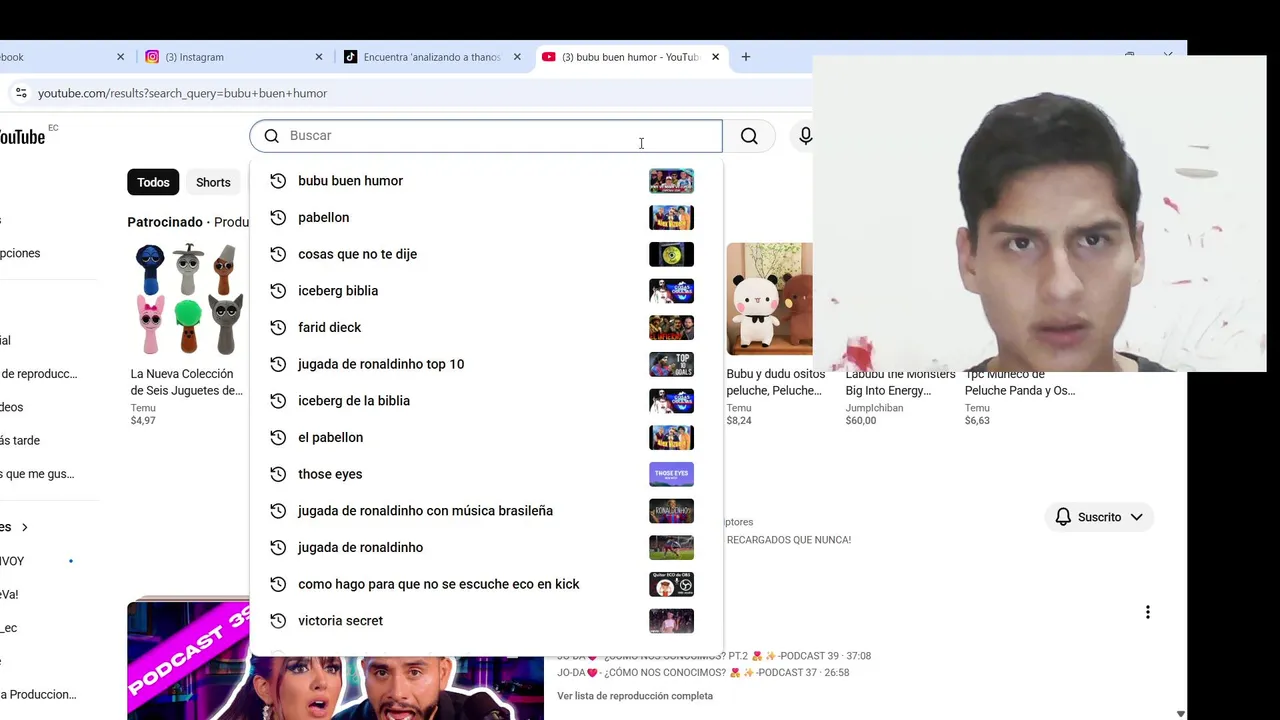Image resolution: width=1280 pixels, height=720 pixels.
Task: Click thumbnail next to 'cosas que no te dije'
Action: (x=671, y=254)
